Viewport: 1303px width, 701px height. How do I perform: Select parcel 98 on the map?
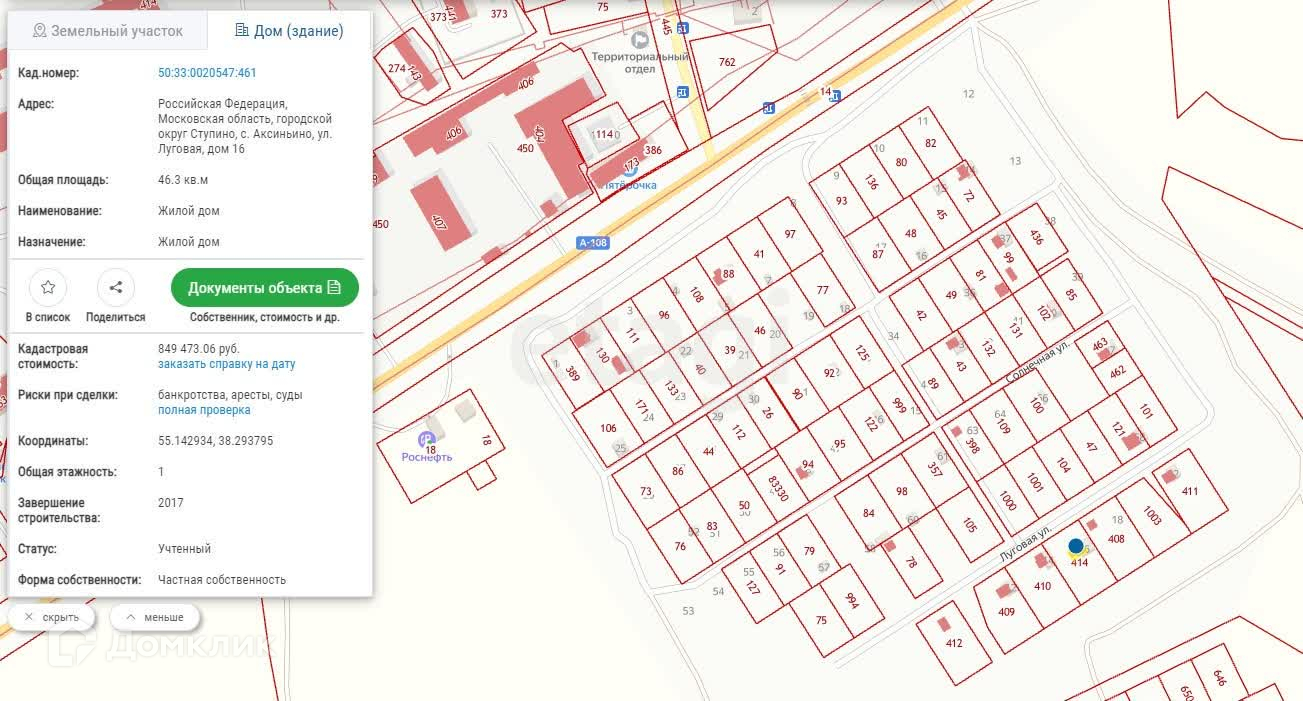pos(902,491)
